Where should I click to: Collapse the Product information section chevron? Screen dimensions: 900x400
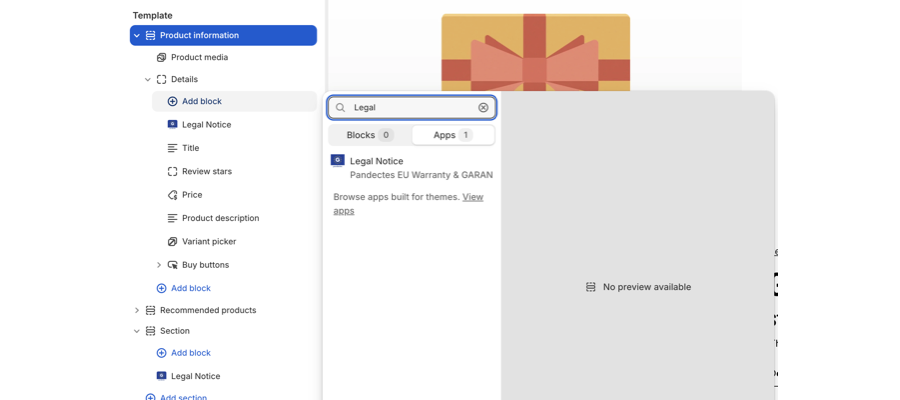pos(137,36)
